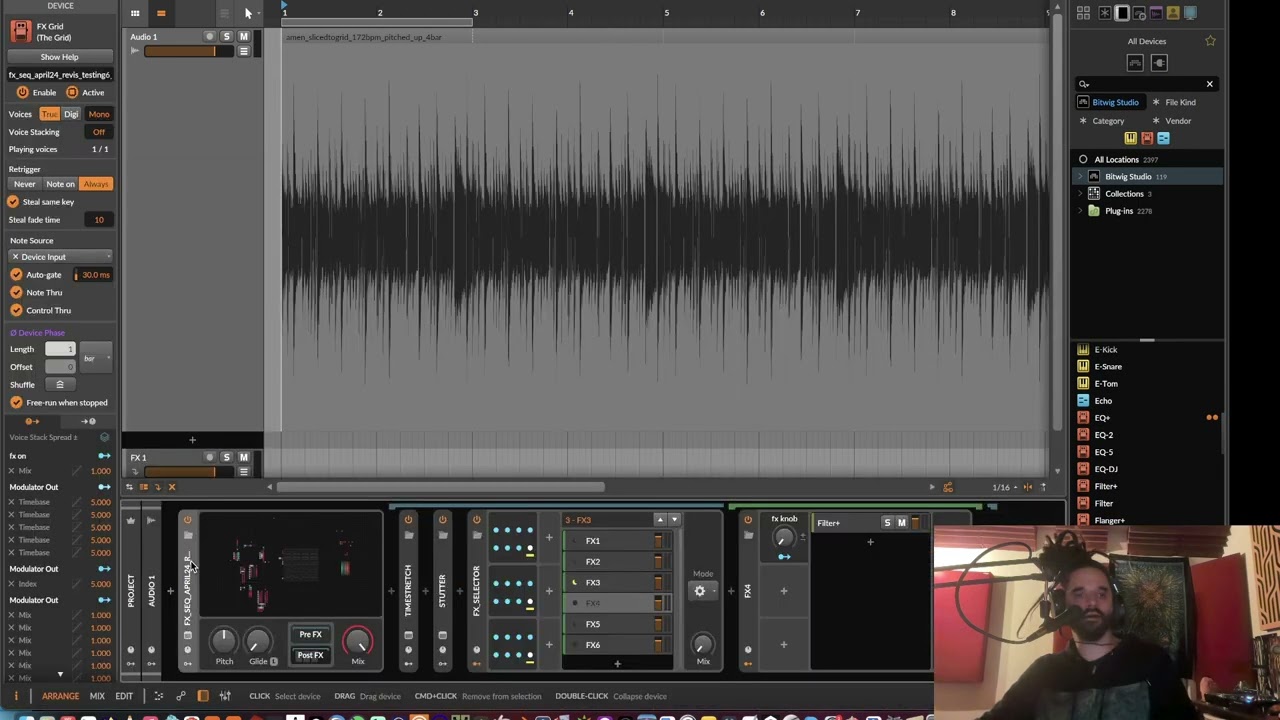
Task: Switch to the MIX view tab
Action: [97, 696]
